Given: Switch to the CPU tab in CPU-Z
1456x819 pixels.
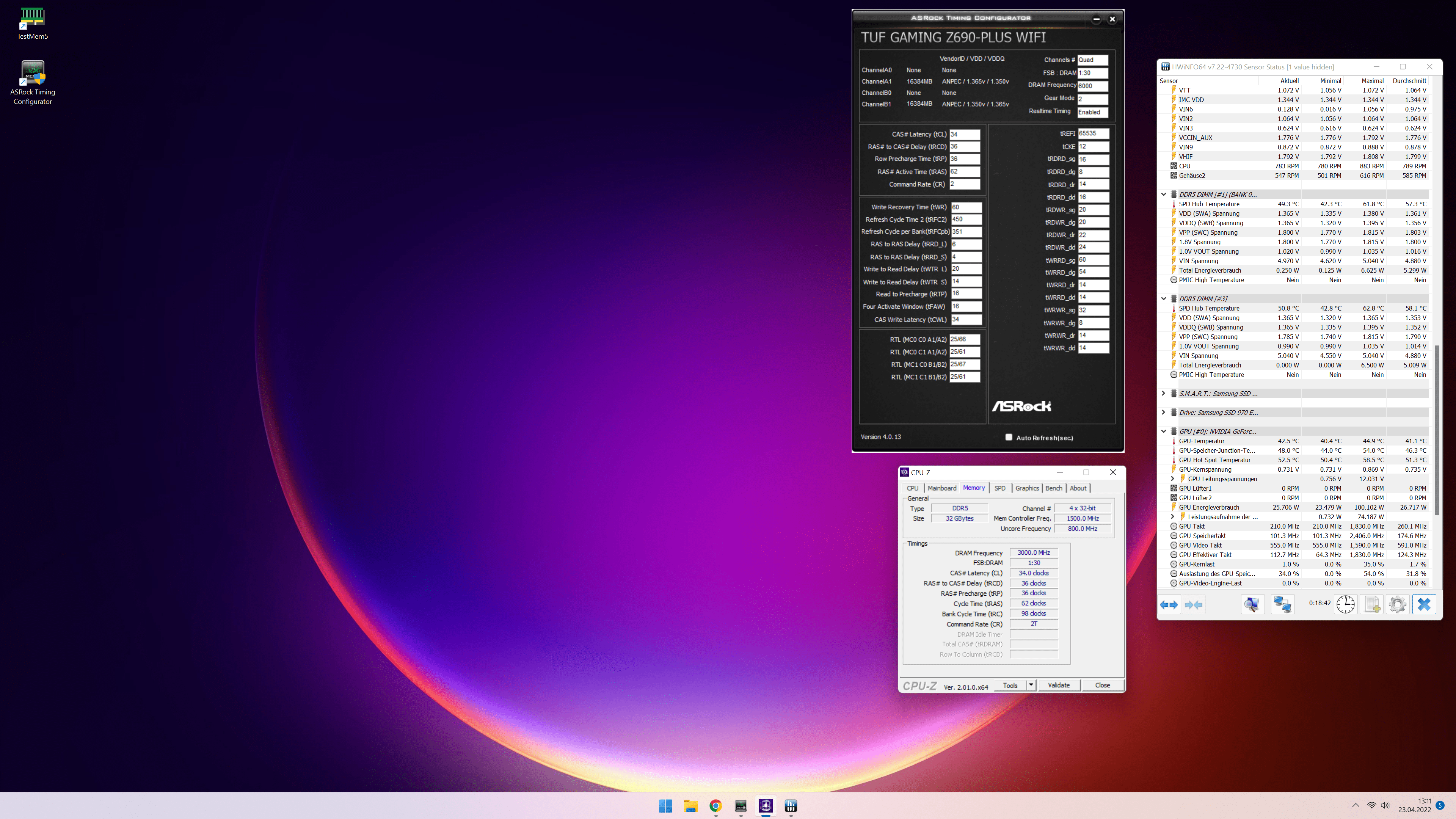Looking at the screenshot, I should (912, 488).
